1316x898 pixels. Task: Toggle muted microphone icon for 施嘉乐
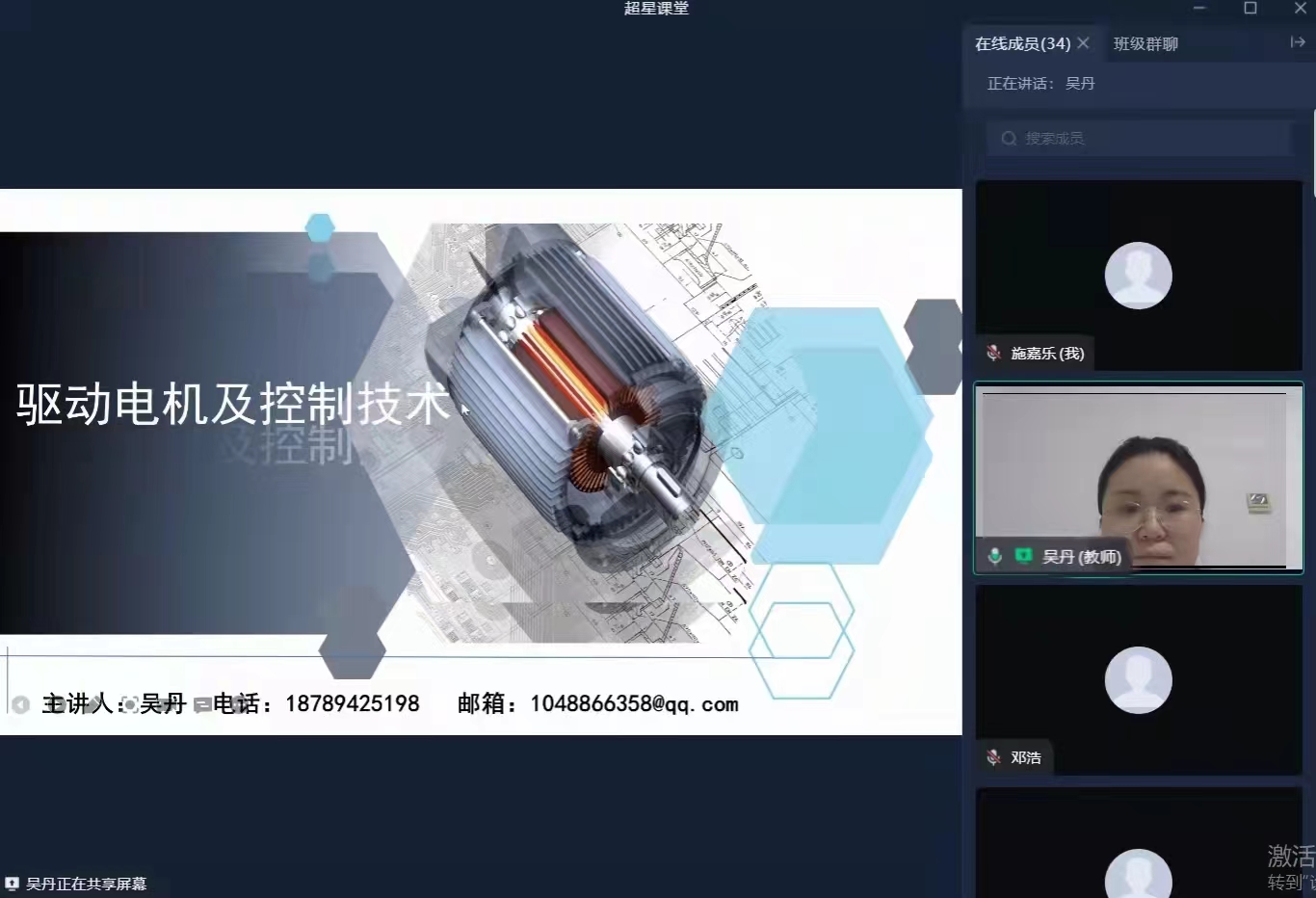[x=993, y=354]
